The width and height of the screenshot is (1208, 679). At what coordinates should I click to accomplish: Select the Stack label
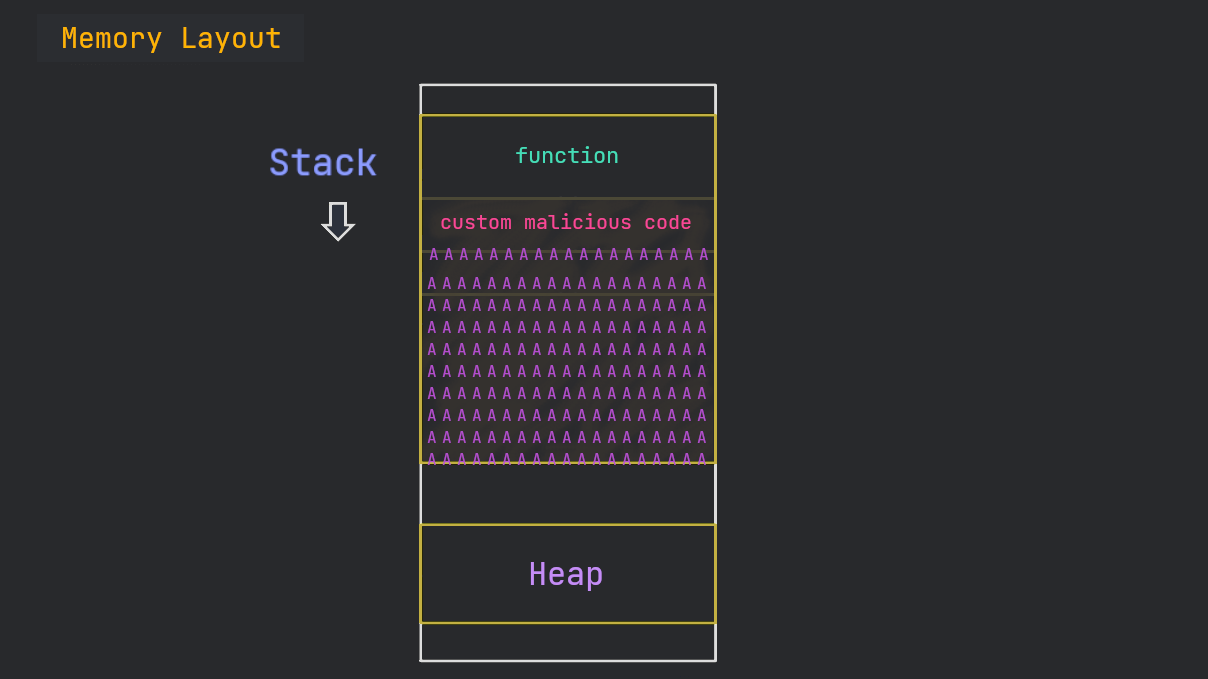click(x=322, y=163)
